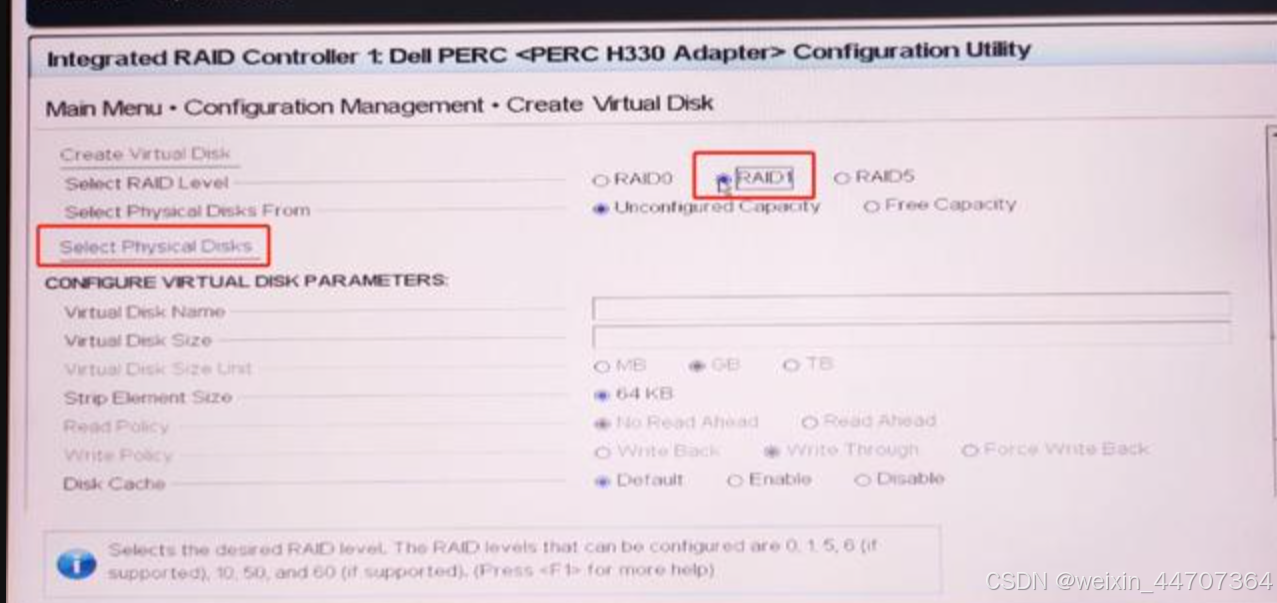Click the Virtual Disk Size input field
The height and width of the screenshot is (603, 1277).
click(910, 335)
